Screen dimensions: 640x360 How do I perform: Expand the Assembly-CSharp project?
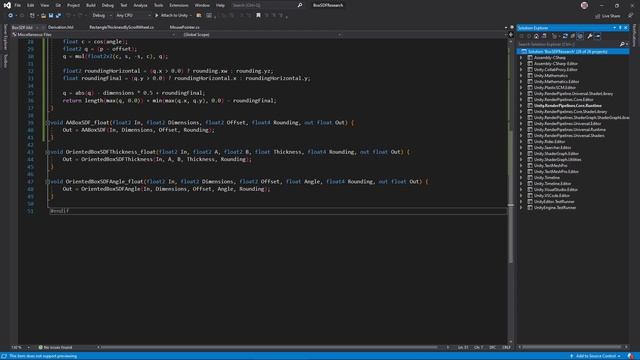tap(521, 58)
